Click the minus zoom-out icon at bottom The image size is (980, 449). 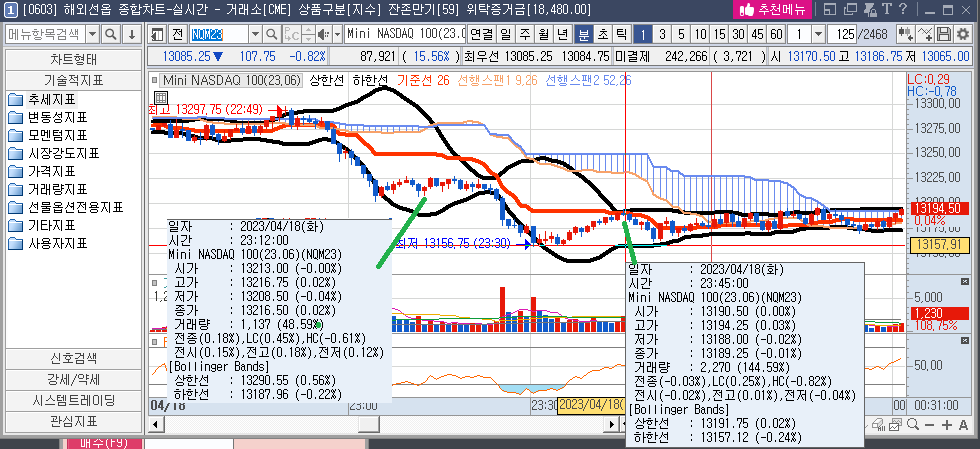(929, 425)
